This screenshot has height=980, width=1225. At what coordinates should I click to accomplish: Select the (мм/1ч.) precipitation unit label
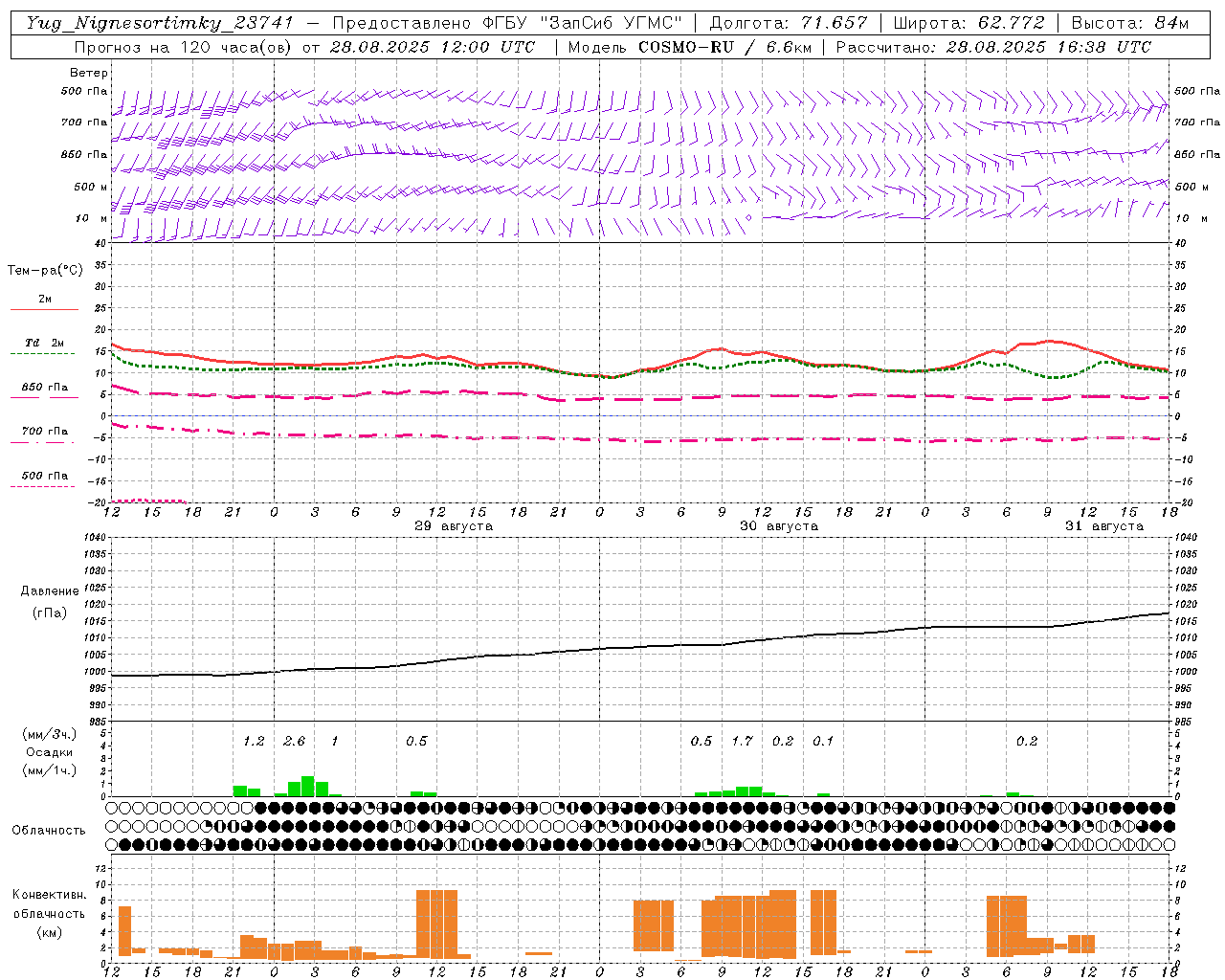pyautogui.click(x=50, y=770)
